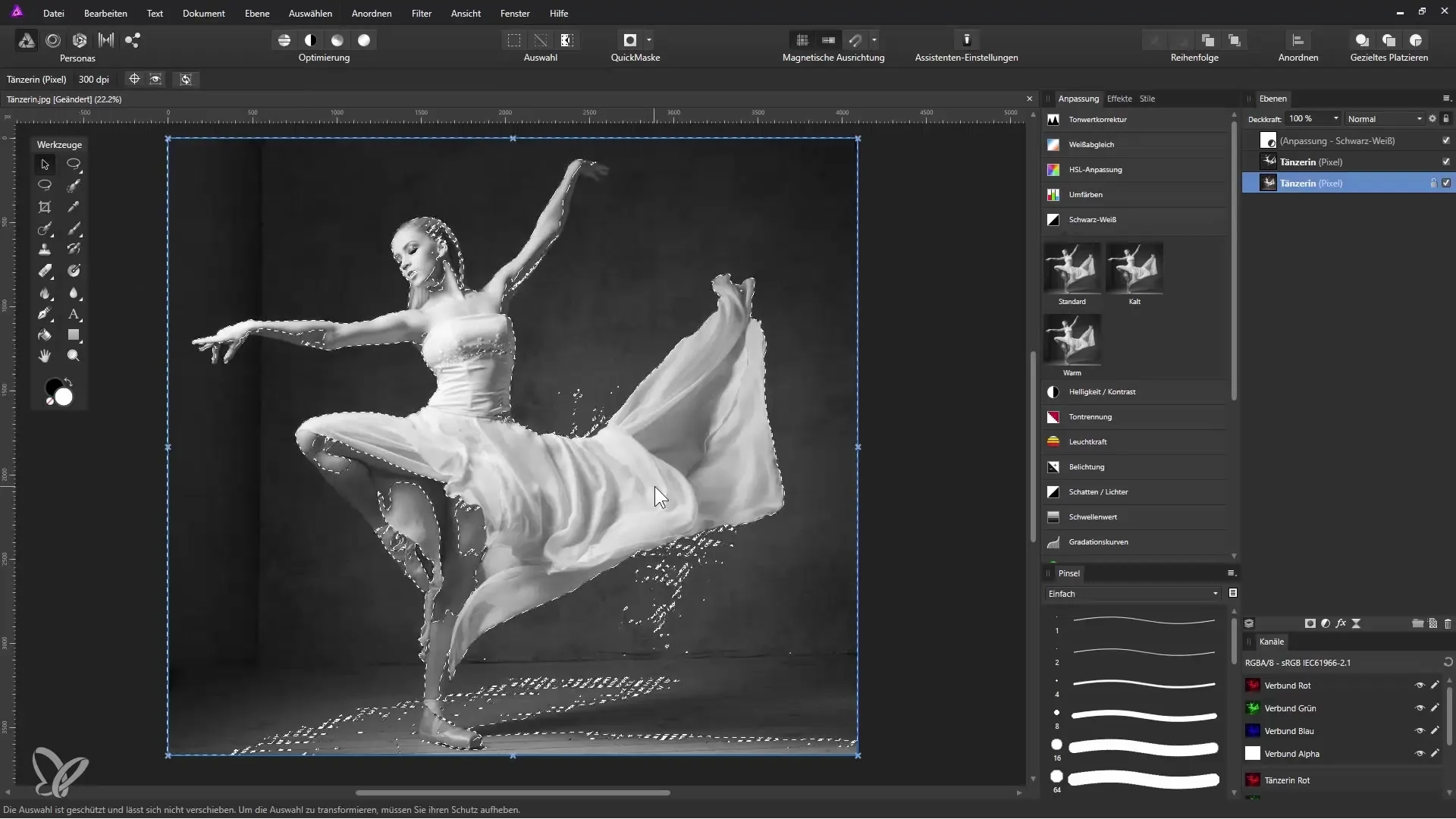Screen dimensions: 1456x819
Task: Click the white secondary color swatch
Action: point(64,397)
